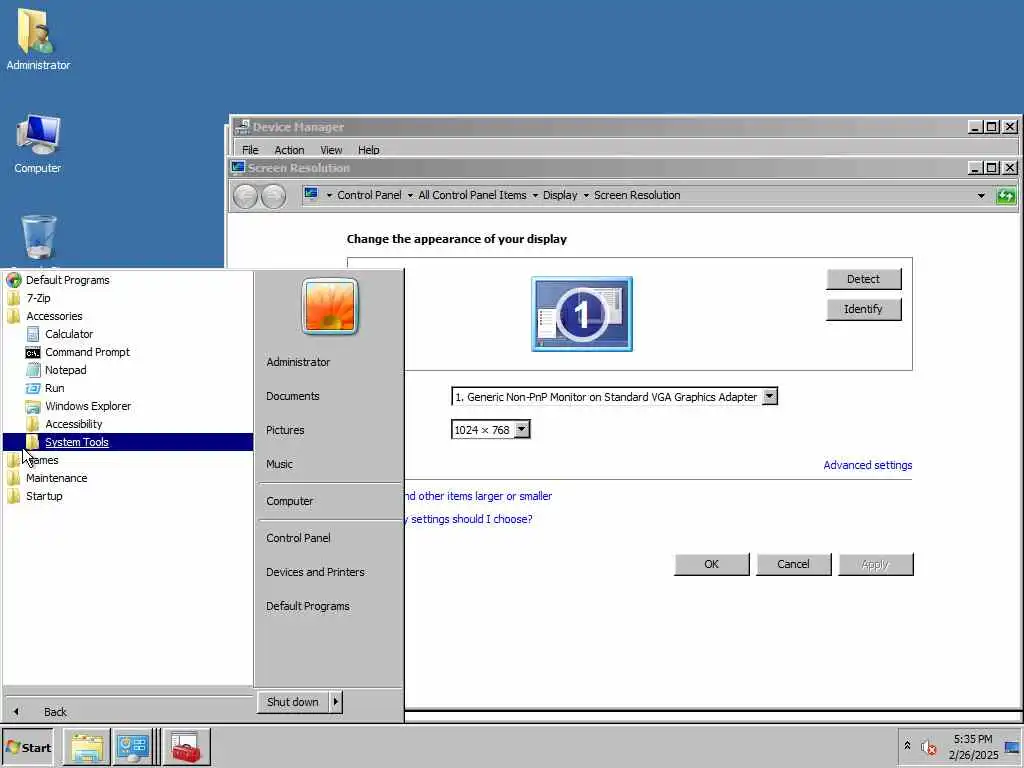Image resolution: width=1024 pixels, height=768 pixels.
Task: Open Devices and Printers from Start menu
Action: [x=315, y=572]
